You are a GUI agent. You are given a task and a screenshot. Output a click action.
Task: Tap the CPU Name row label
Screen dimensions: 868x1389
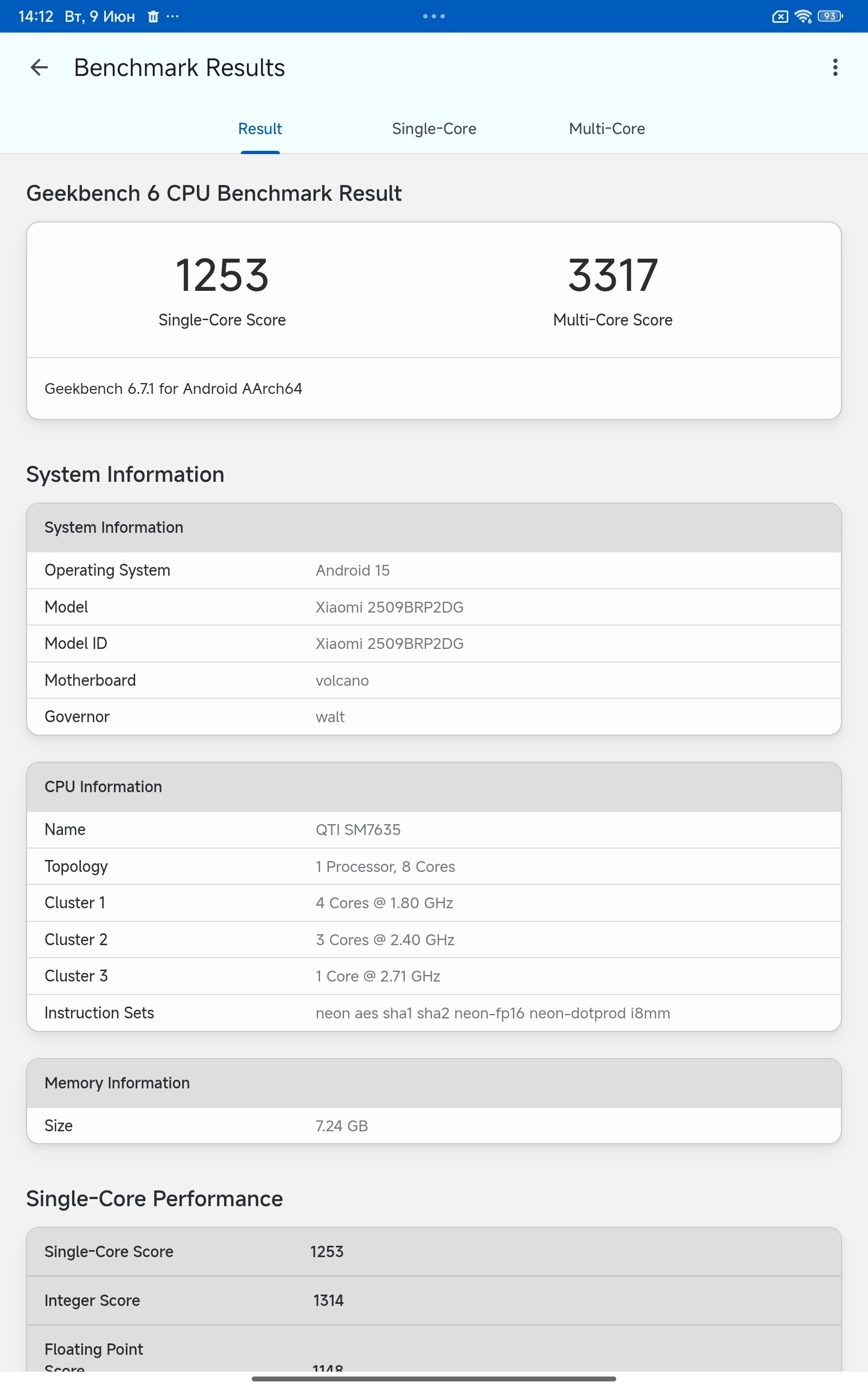coord(65,830)
